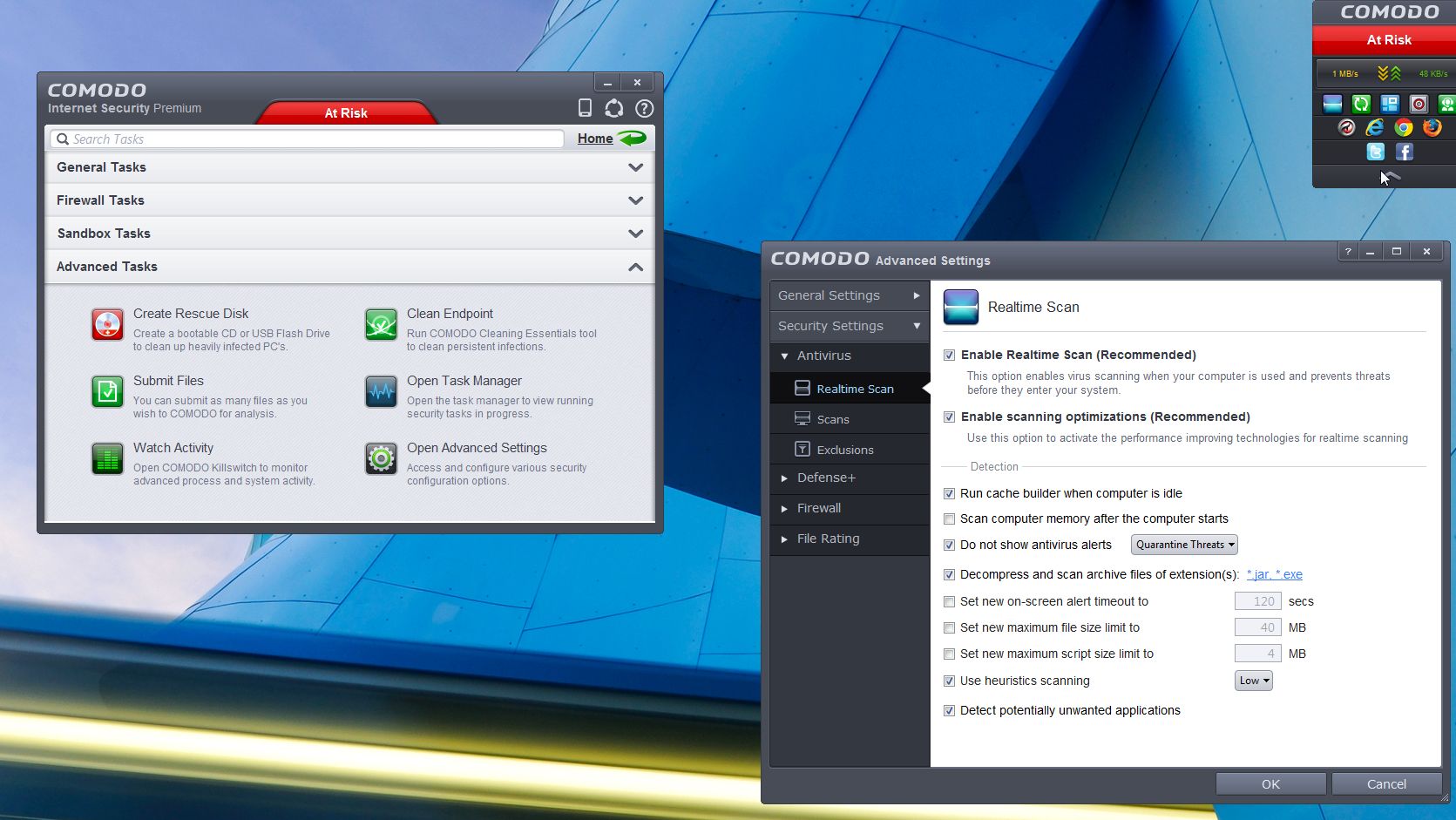Click the Submit Files icon
Viewport: 1456px width, 820px height.
coord(107,392)
